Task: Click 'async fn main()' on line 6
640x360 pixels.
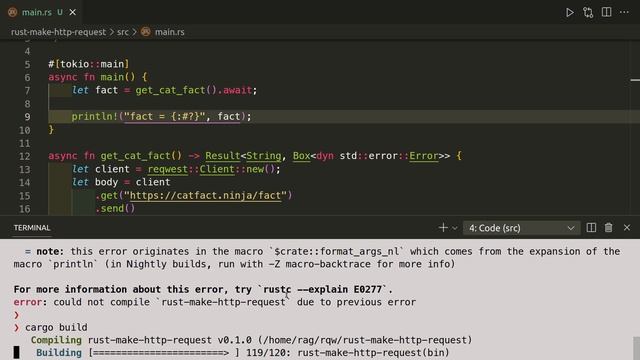Action: [92, 77]
